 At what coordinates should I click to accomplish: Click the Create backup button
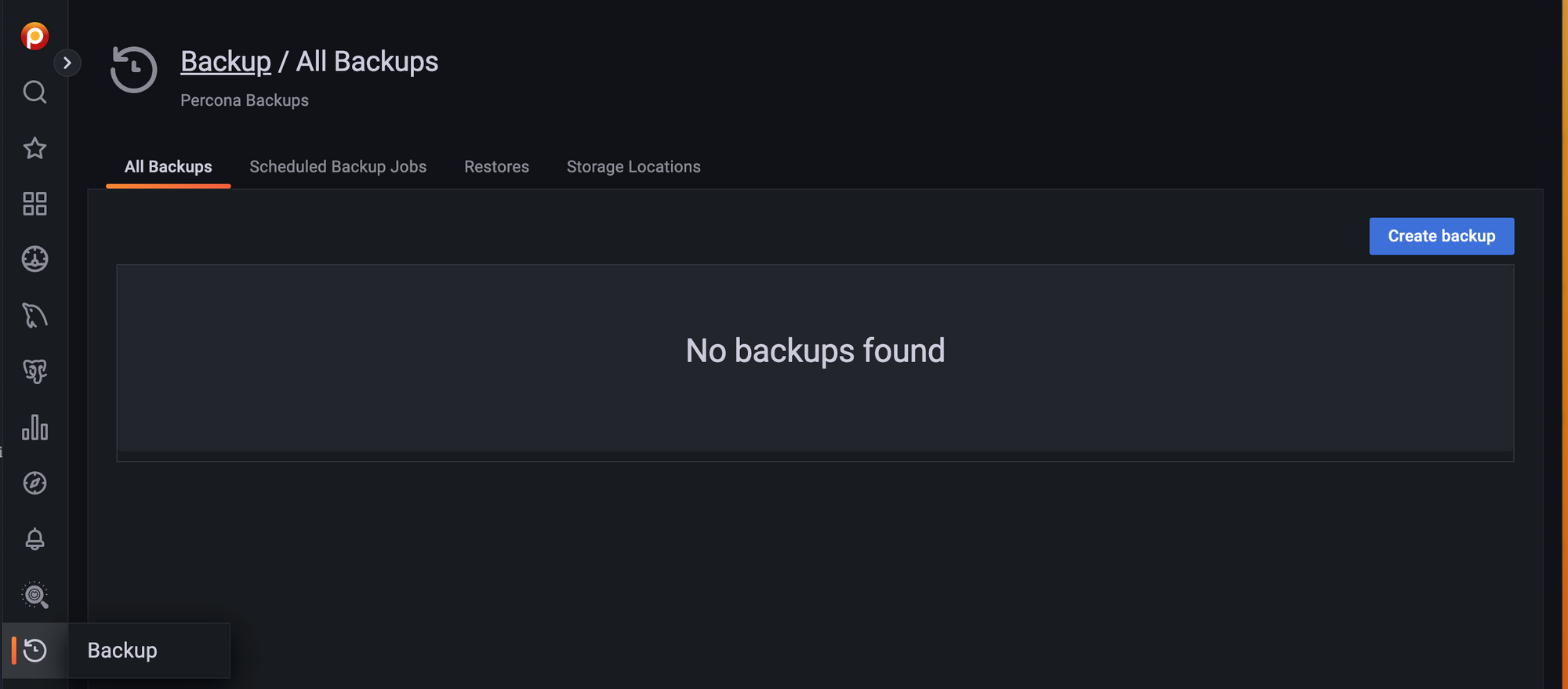pyautogui.click(x=1441, y=236)
